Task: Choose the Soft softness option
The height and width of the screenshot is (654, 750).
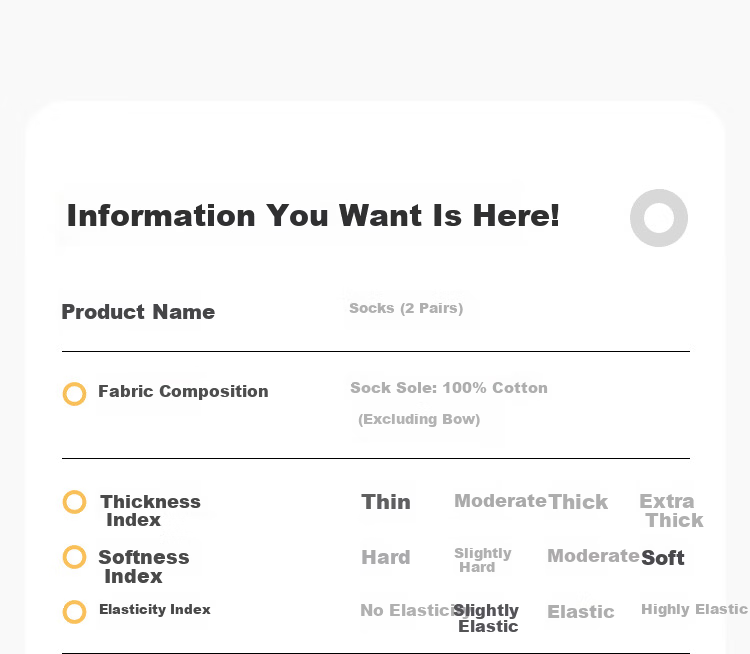Action: tap(663, 558)
